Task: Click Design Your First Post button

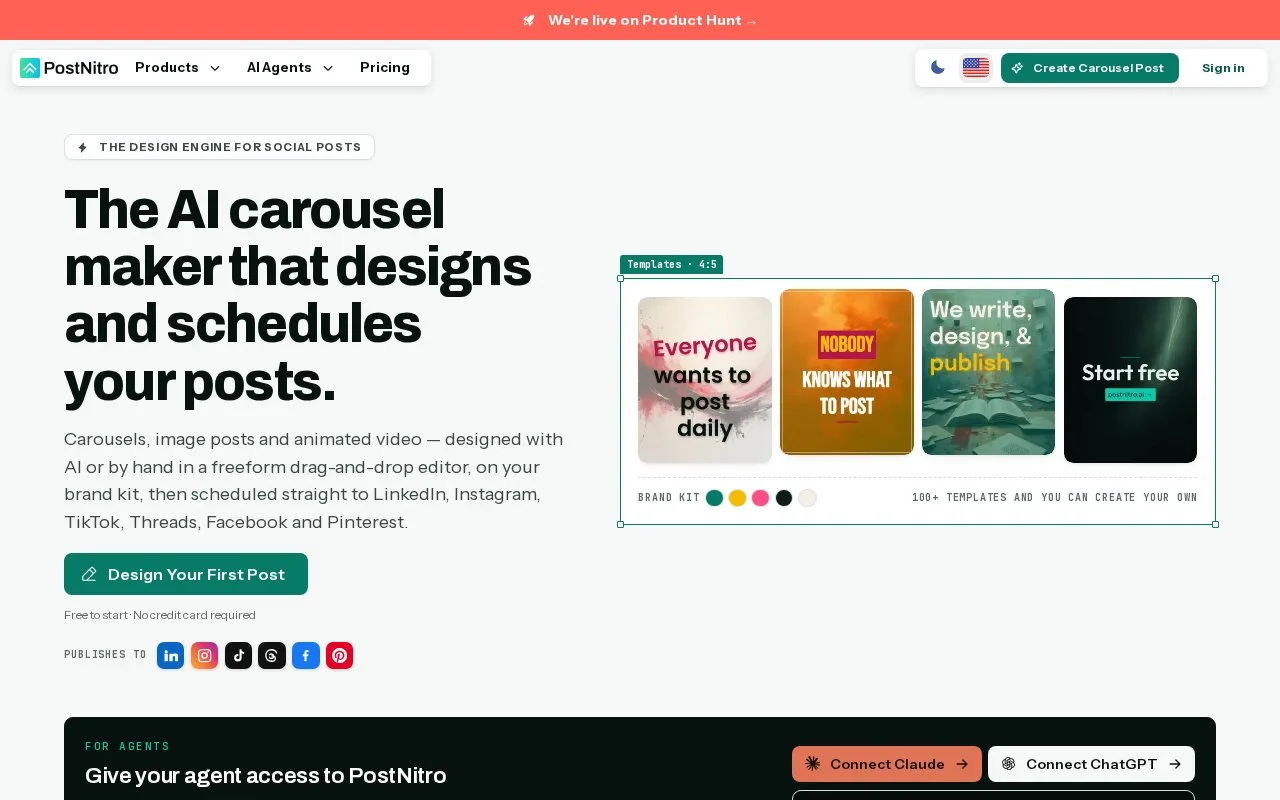Action: tap(186, 574)
